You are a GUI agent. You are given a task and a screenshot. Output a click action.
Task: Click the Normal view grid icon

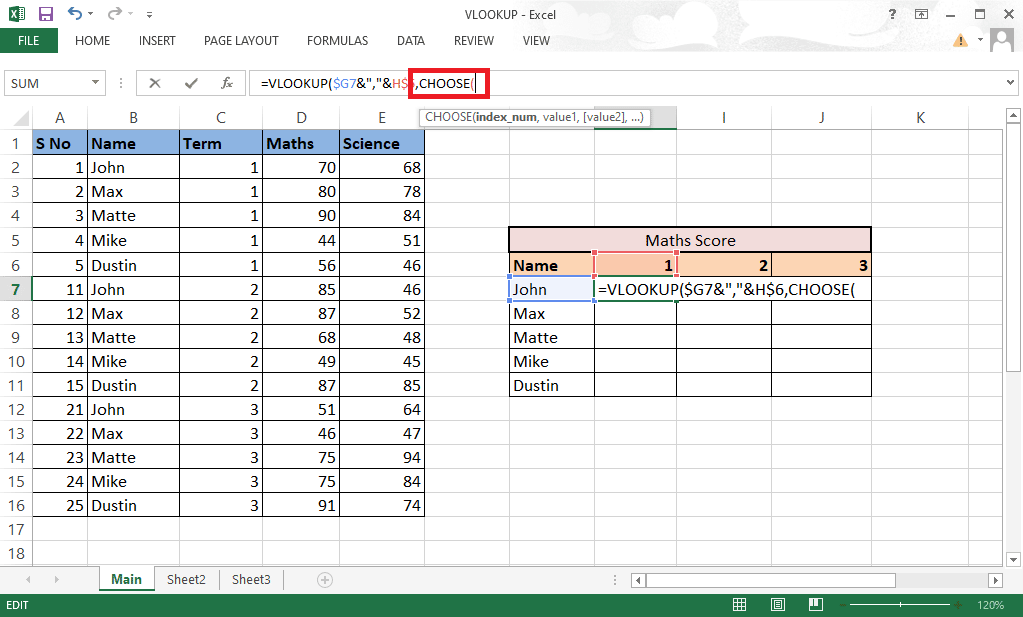click(x=739, y=604)
